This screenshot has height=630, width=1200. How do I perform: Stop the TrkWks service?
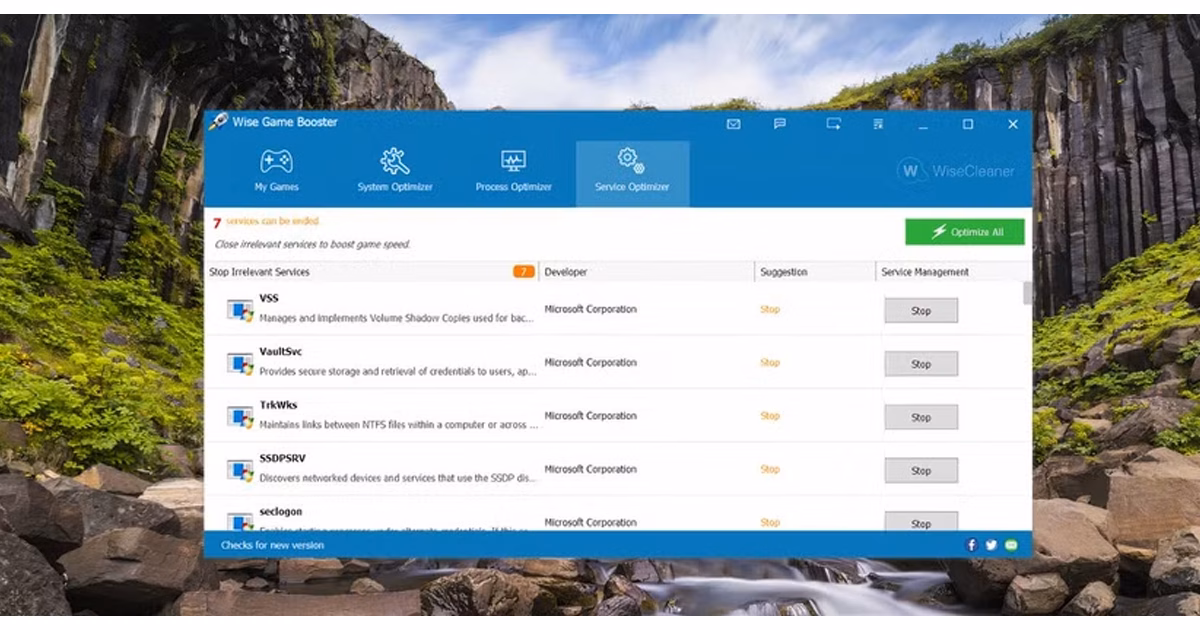[x=921, y=417]
